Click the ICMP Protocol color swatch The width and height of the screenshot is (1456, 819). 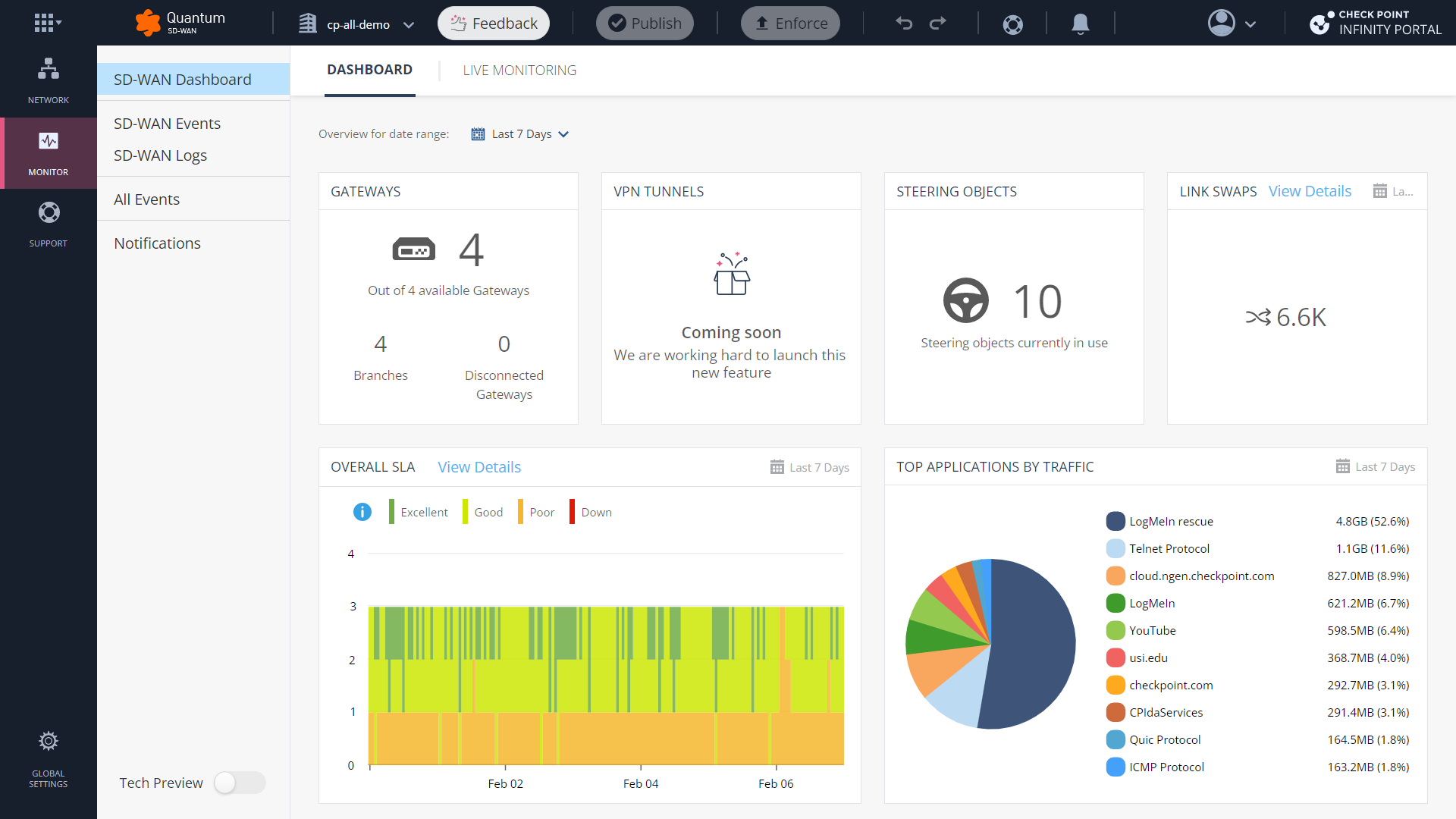(1116, 767)
